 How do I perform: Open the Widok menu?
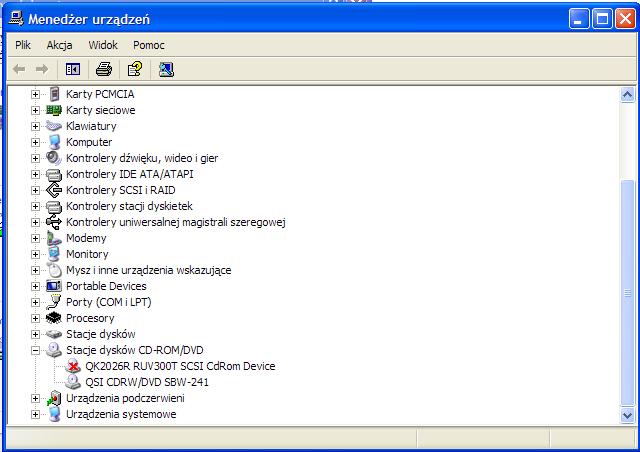coord(103,45)
